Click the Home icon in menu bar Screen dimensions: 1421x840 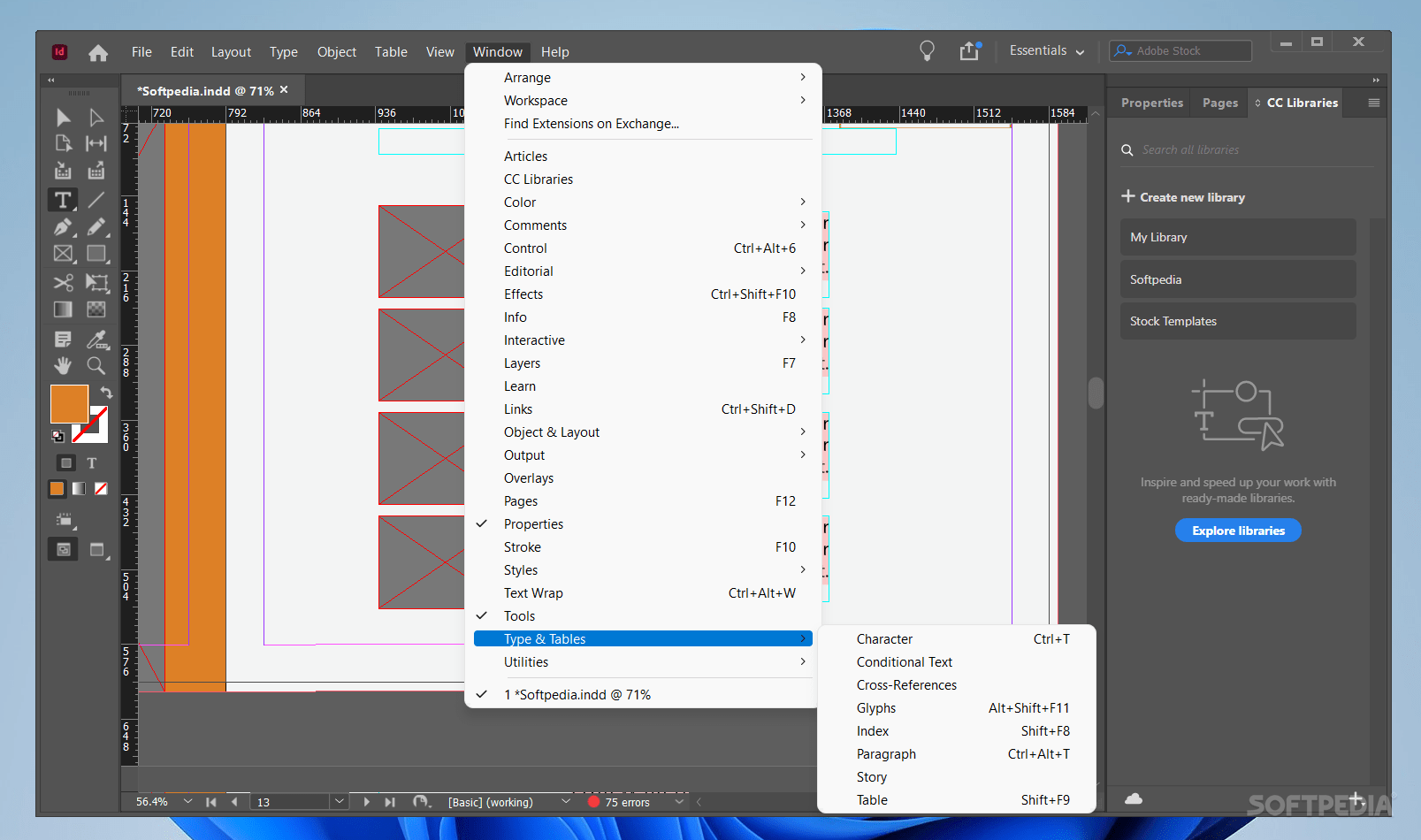[98, 53]
